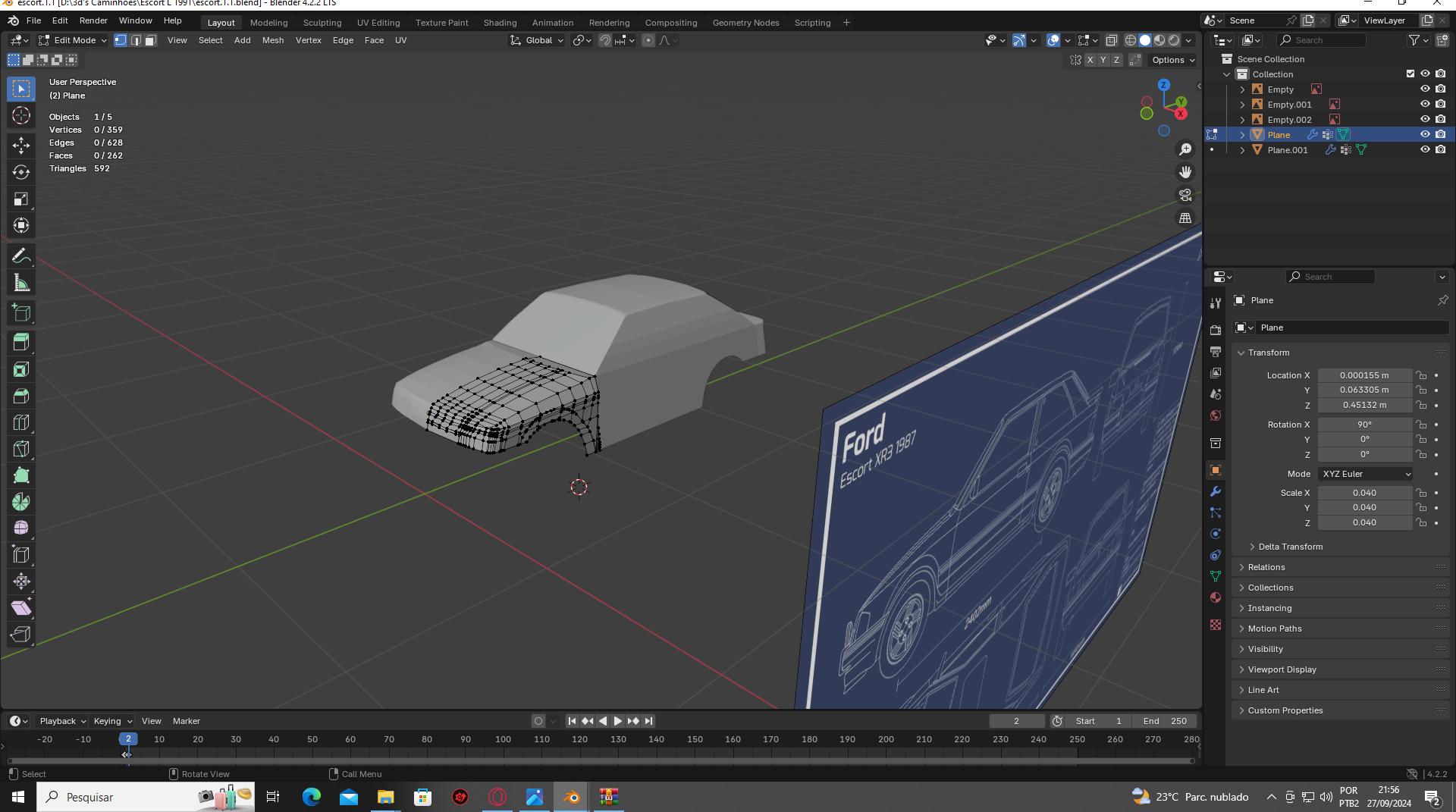The height and width of the screenshot is (812, 1456).
Task: Click the Location X value field
Action: tap(1365, 375)
